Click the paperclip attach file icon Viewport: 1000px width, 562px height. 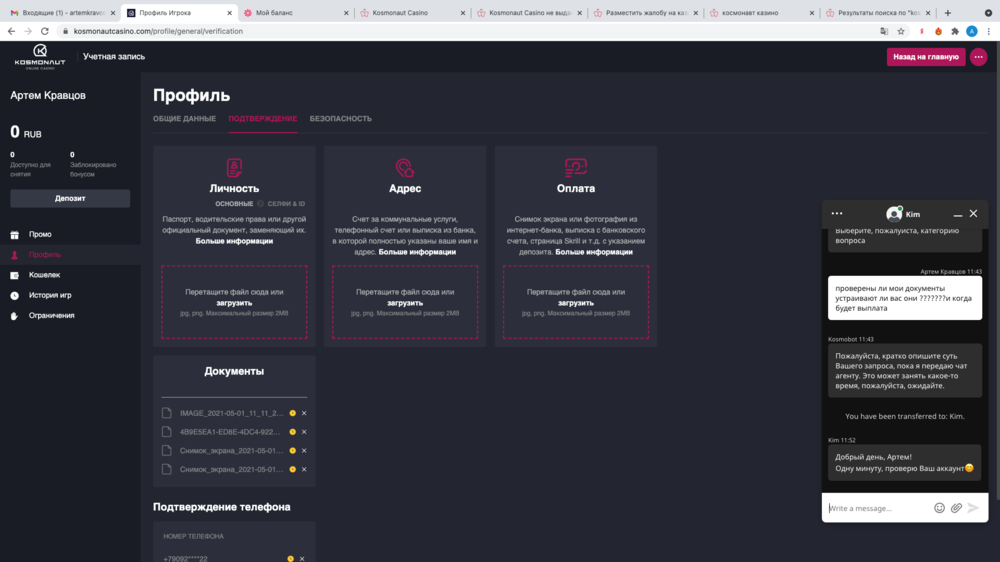click(956, 508)
